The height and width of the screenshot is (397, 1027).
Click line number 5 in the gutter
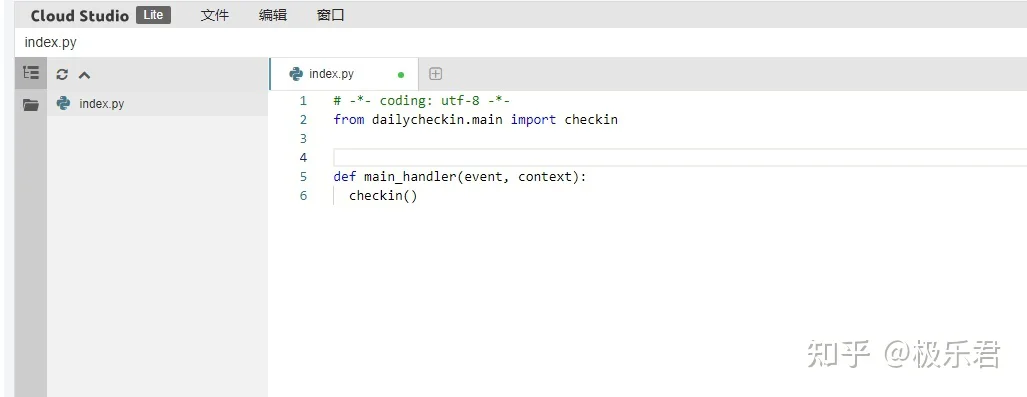[x=303, y=177]
